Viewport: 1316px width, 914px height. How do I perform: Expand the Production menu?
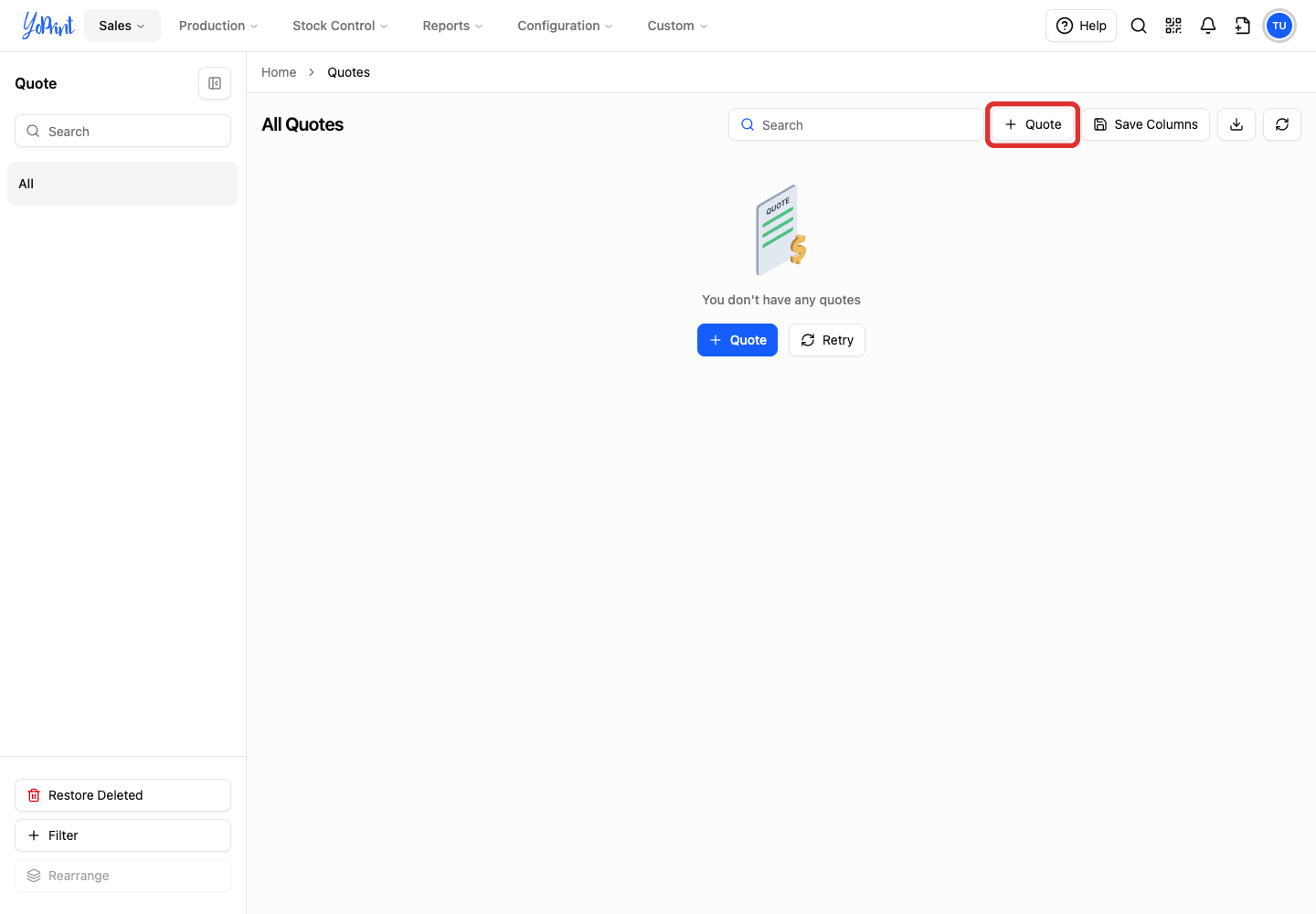click(x=218, y=26)
